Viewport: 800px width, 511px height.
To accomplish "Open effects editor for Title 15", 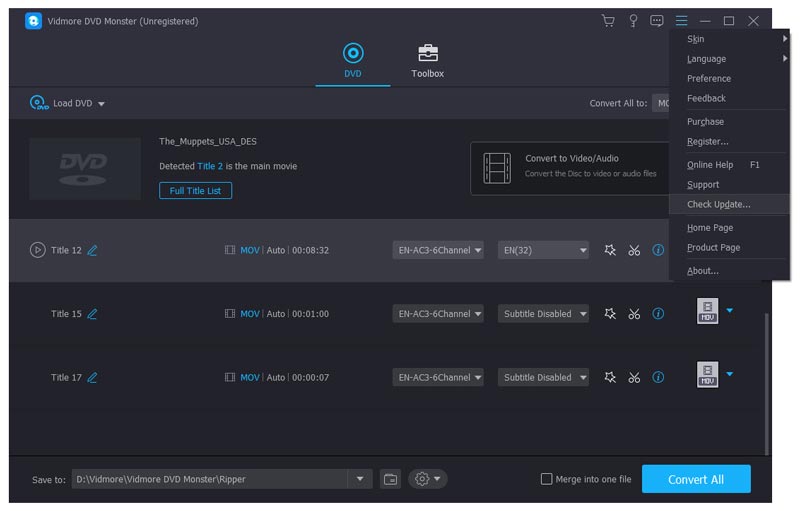I will [610, 314].
